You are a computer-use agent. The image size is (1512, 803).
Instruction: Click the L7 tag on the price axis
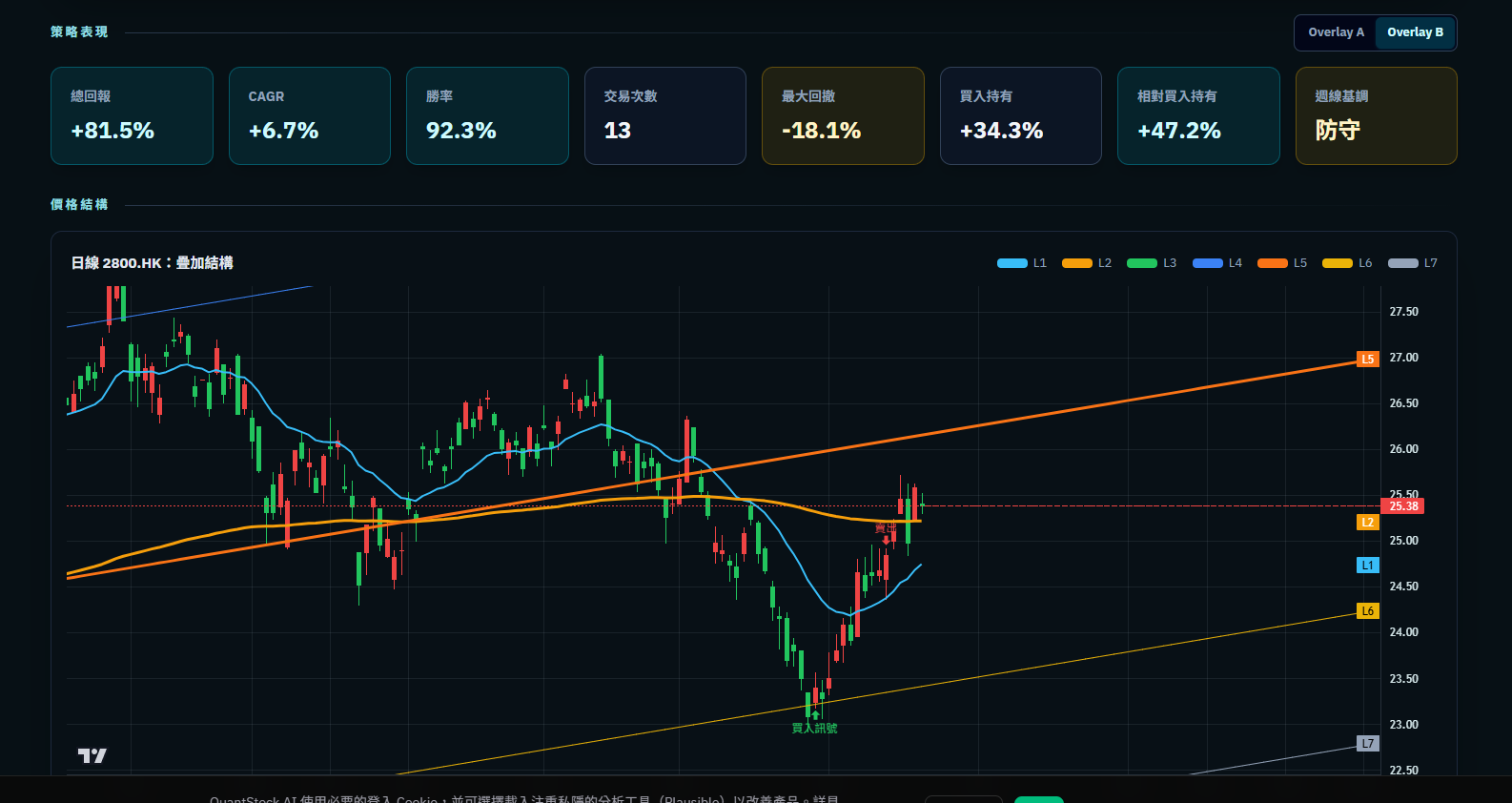click(x=1368, y=744)
